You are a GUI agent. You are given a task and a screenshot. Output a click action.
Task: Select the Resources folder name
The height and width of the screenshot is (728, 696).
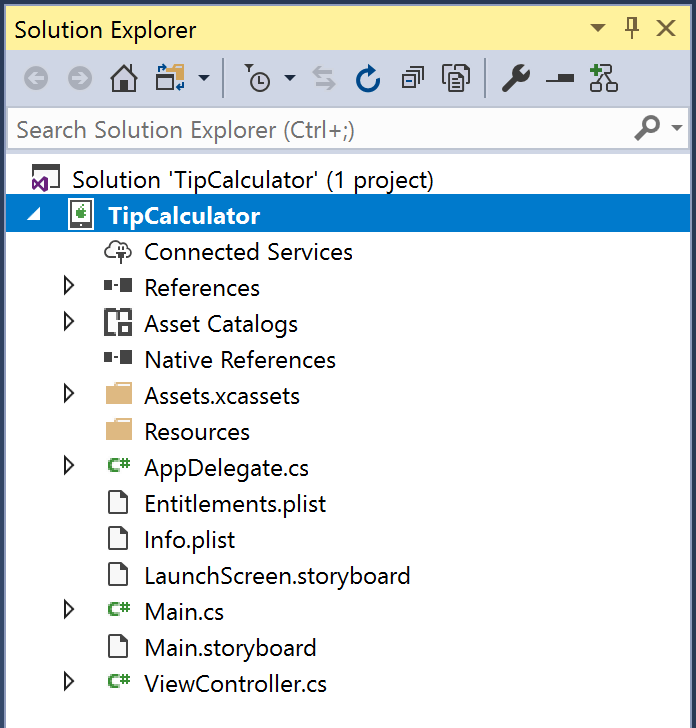197,432
